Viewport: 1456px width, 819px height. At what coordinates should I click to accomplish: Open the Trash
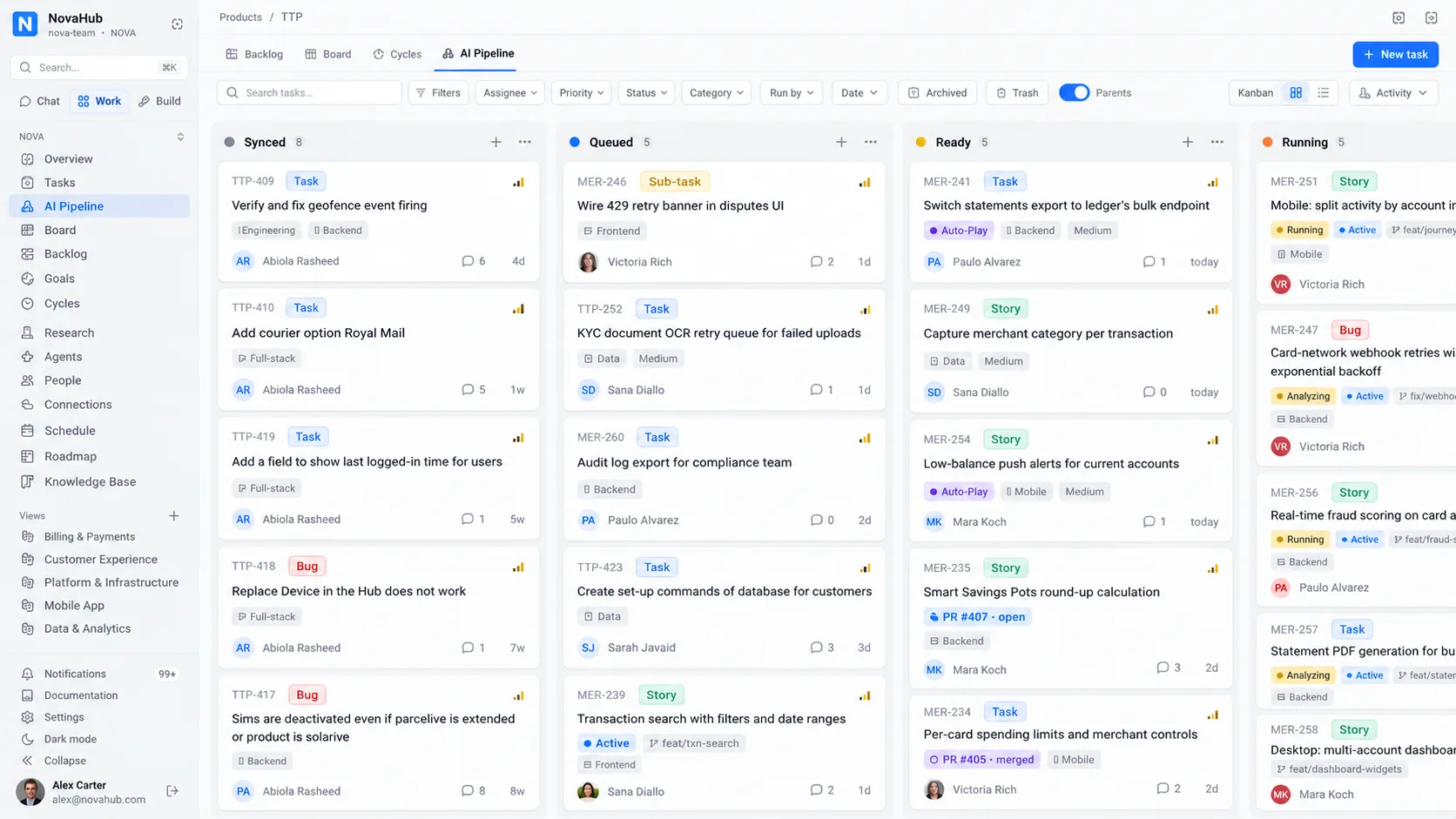pyautogui.click(x=1017, y=93)
